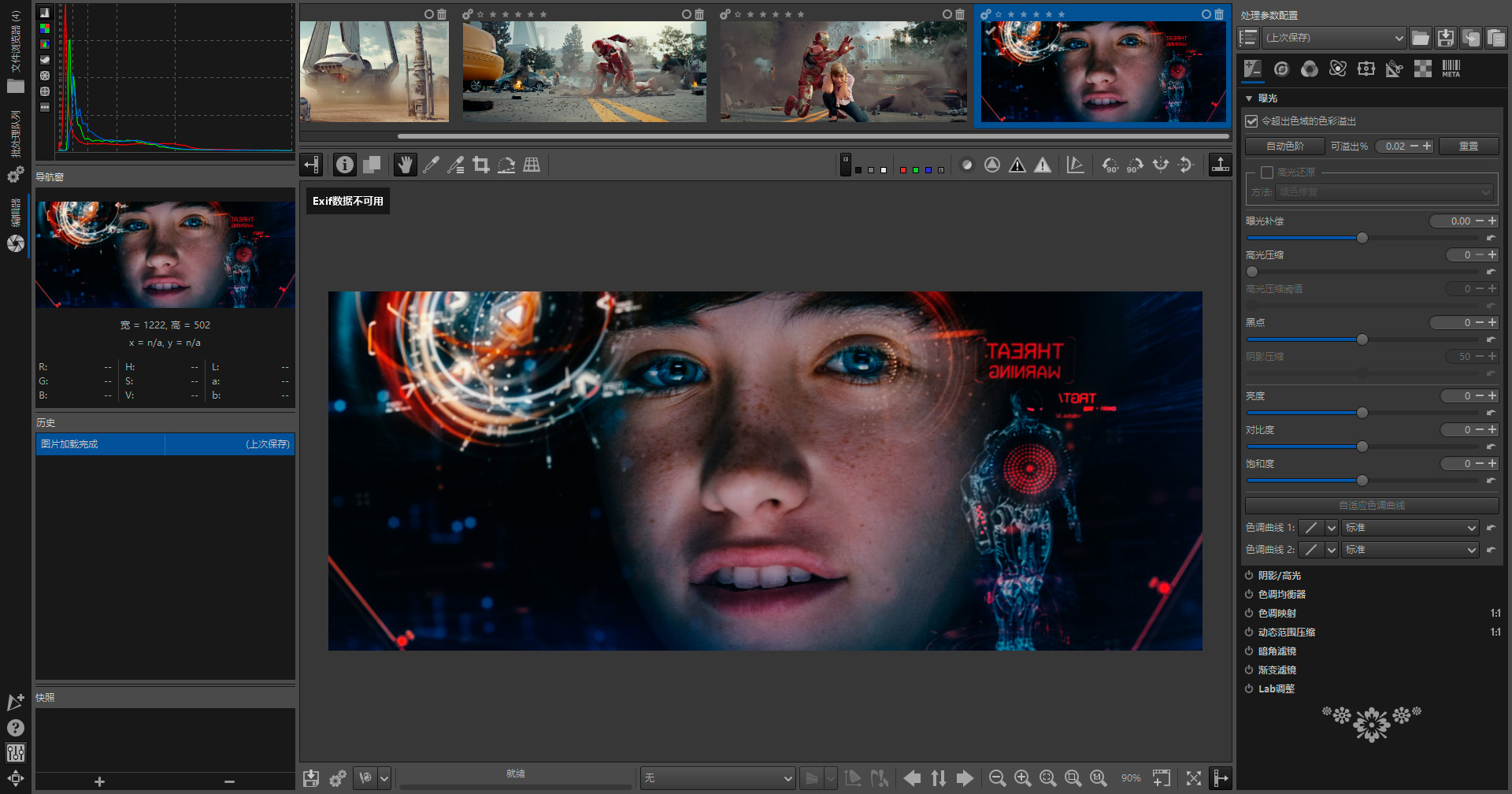Expand the 阴影/高光 tool section
Screen dimensions: 1512x794
coord(1279,576)
